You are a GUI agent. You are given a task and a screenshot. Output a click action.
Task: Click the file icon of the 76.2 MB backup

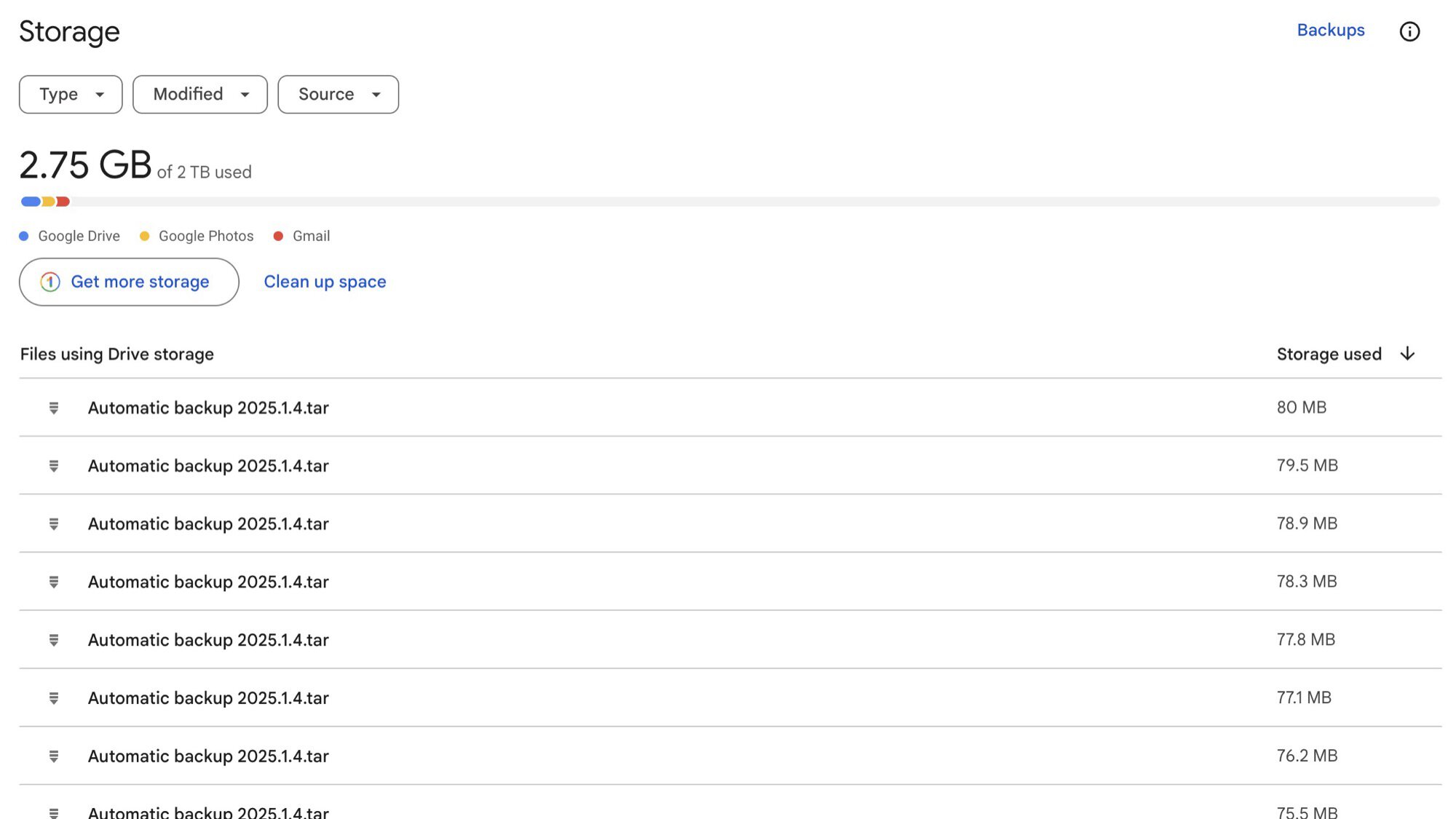click(x=54, y=756)
